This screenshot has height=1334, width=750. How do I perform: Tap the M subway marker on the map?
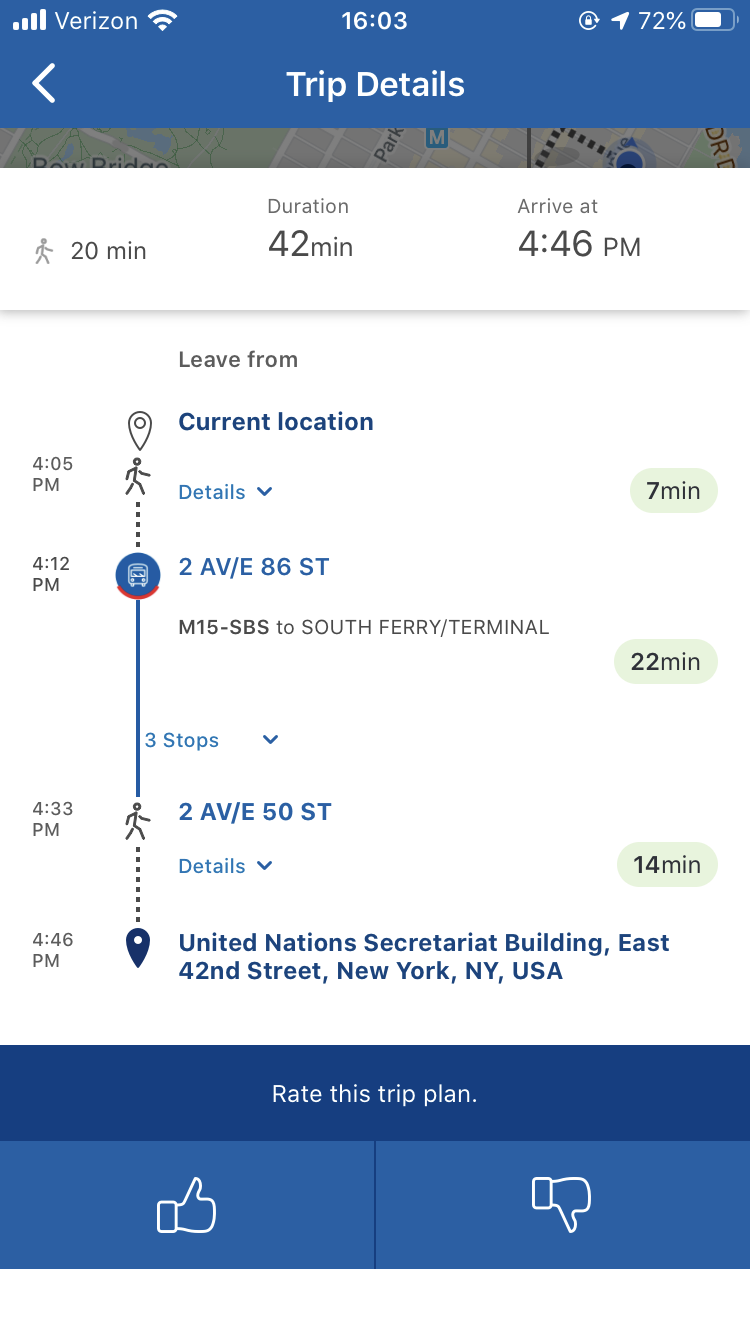(x=435, y=139)
